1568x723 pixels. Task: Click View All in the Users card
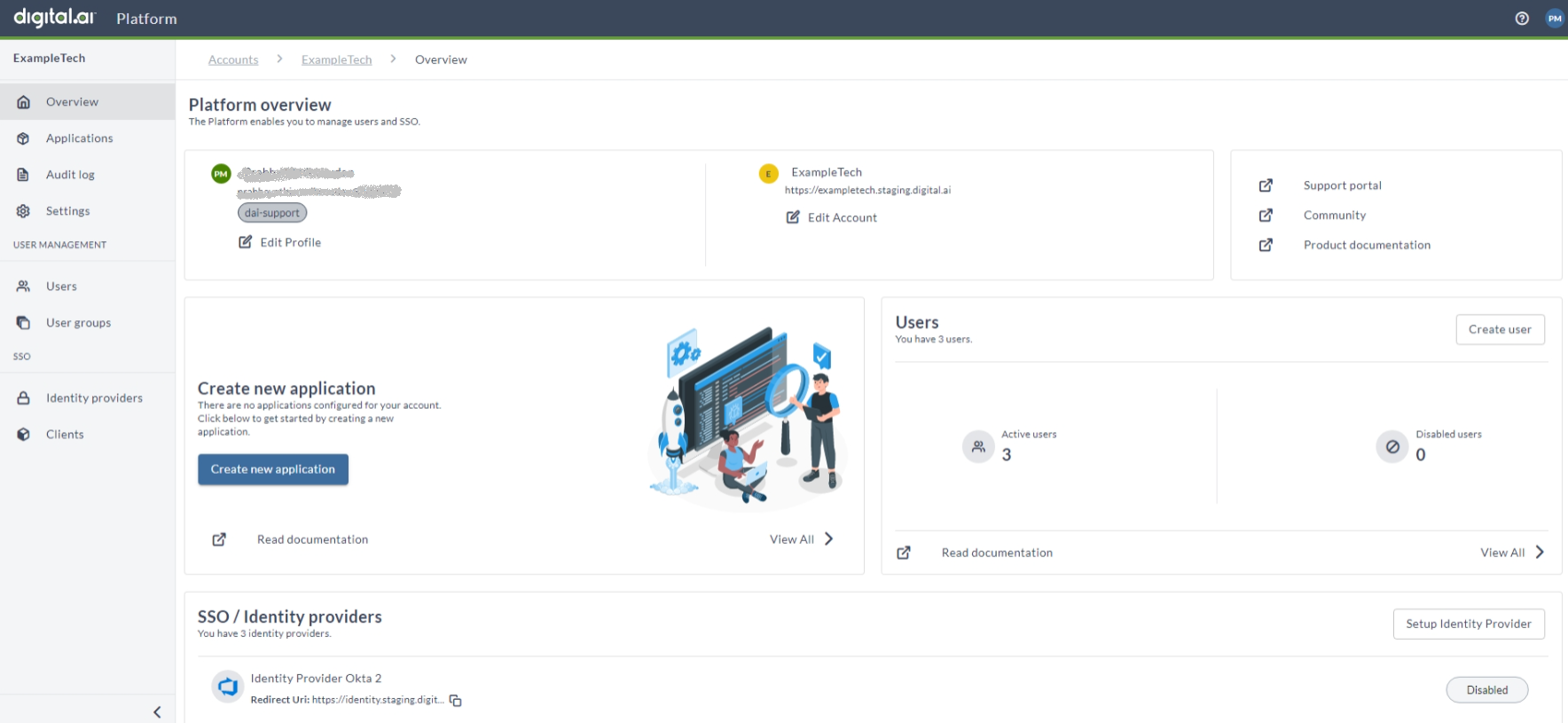pyautogui.click(x=1502, y=553)
